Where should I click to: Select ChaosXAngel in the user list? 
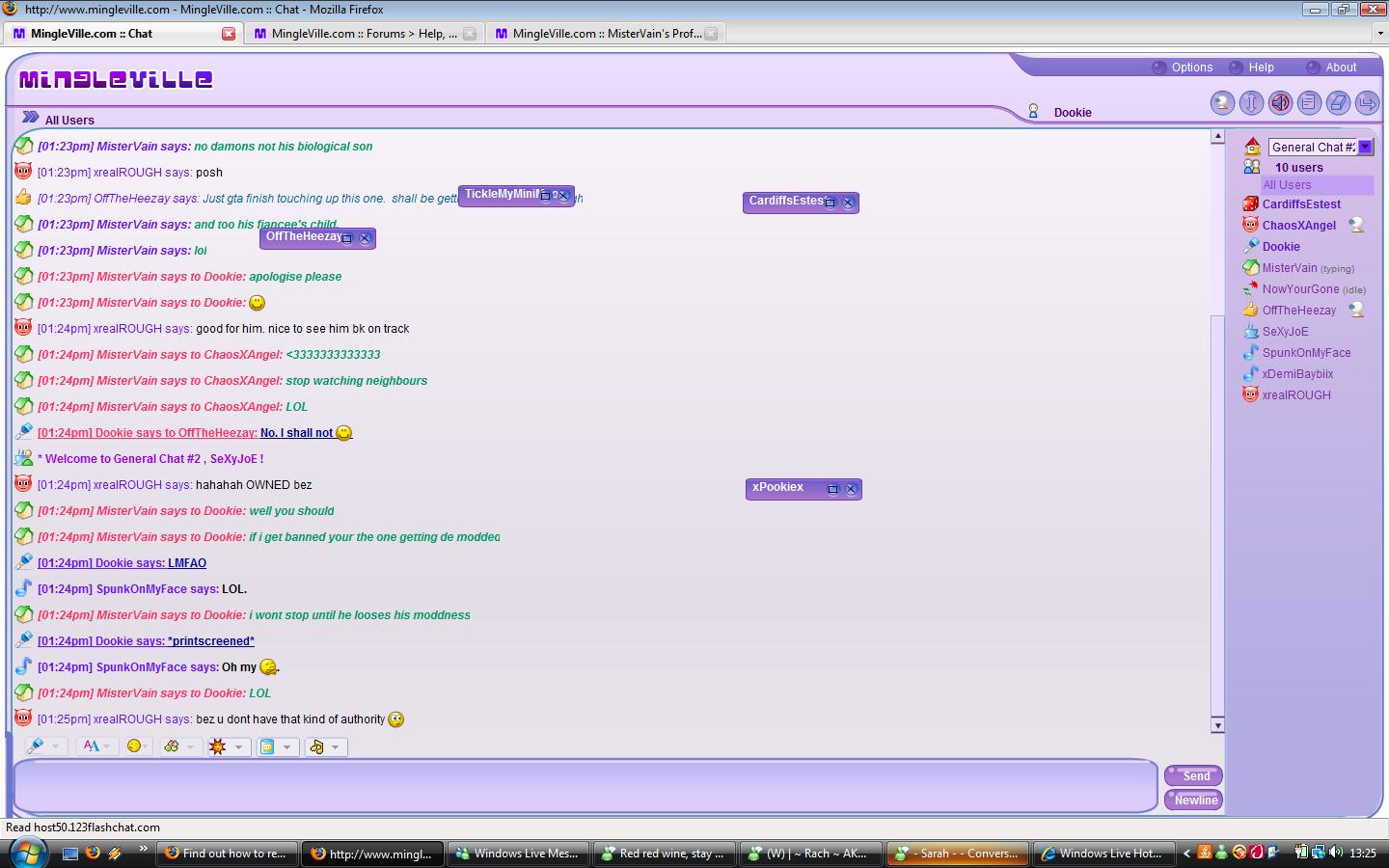coord(1299,226)
